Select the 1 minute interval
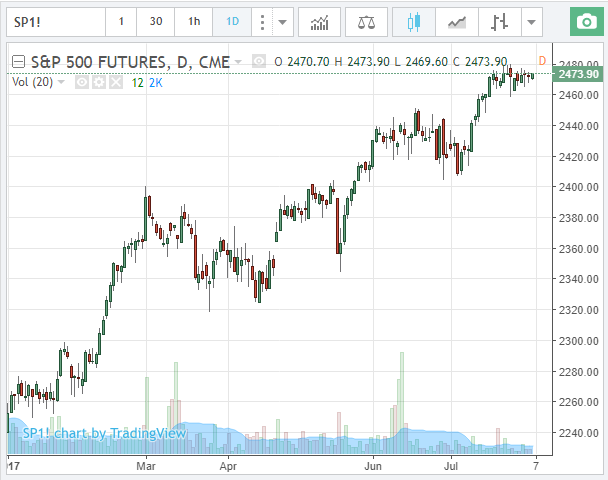Screen dimensions: 608x480 point(121,22)
